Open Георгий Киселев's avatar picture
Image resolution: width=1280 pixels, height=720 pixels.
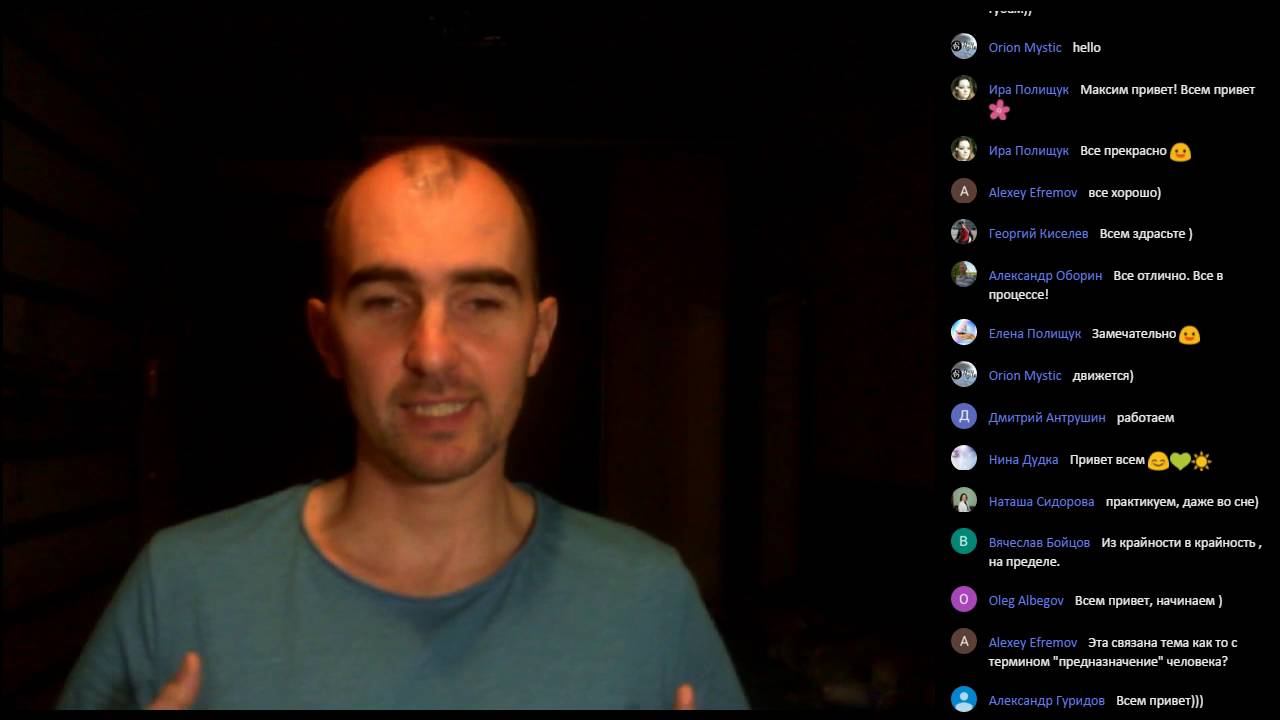(x=963, y=232)
